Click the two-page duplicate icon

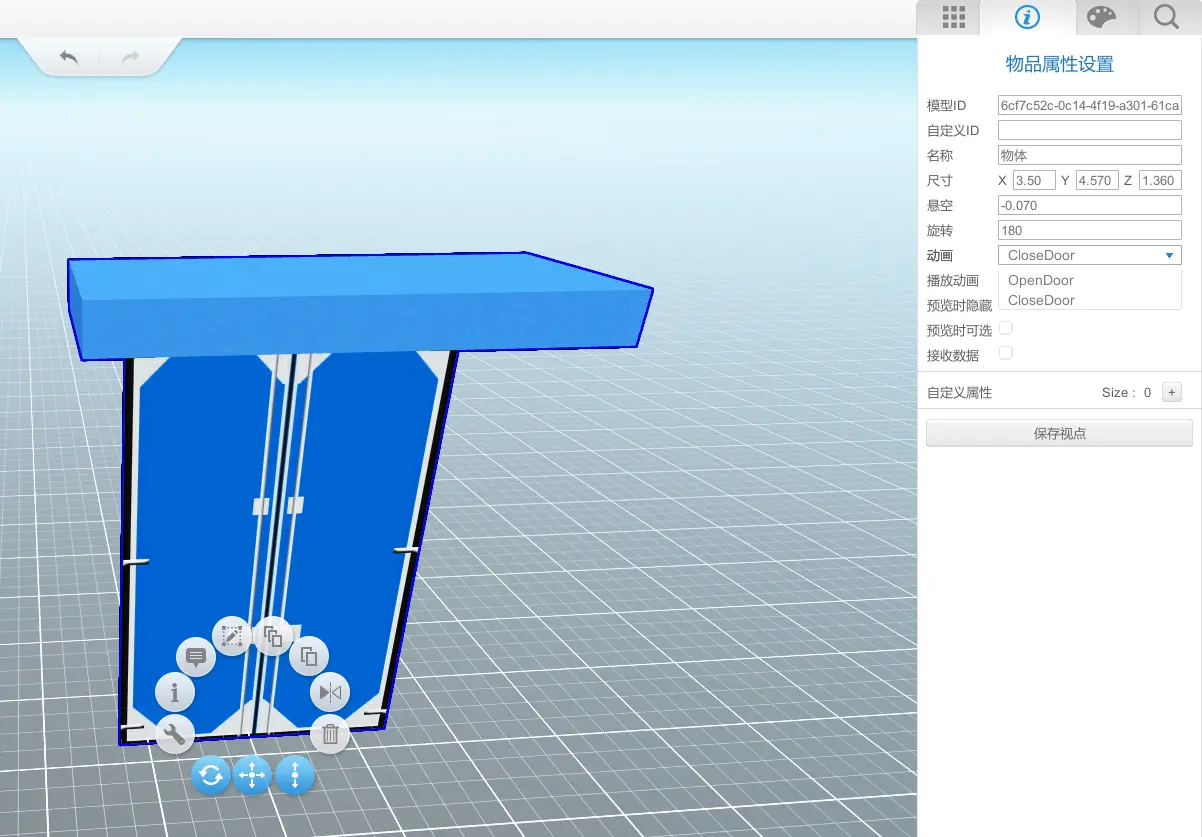(x=309, y=657)
